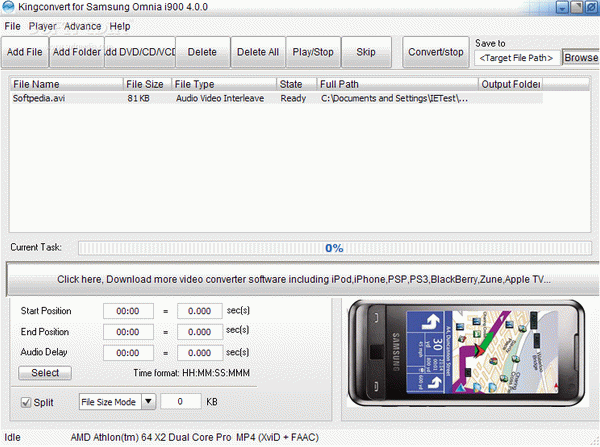Click the Delete All button
Image resolution: width=600 pixels, height=447 pixels.
[258, 52]
